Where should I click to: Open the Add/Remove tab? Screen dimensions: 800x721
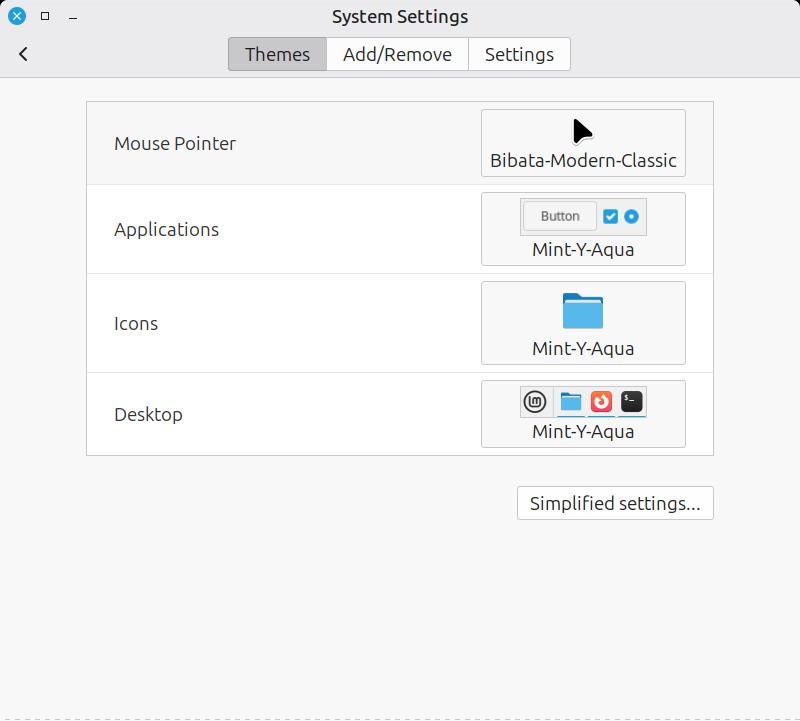click(397, 54)
